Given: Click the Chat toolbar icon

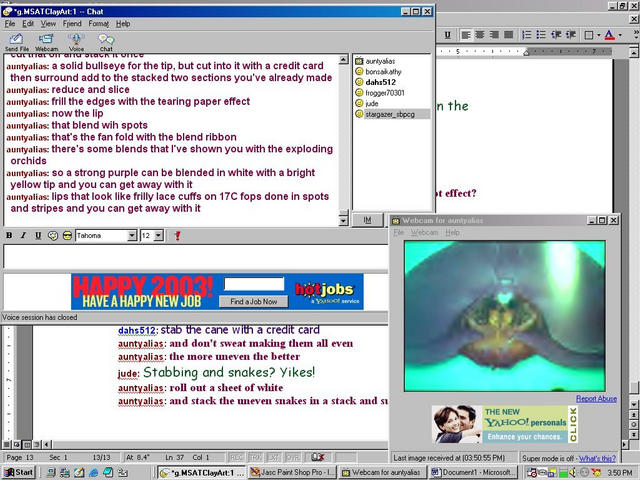Looking at the screenshot, I should pos(106,42).
